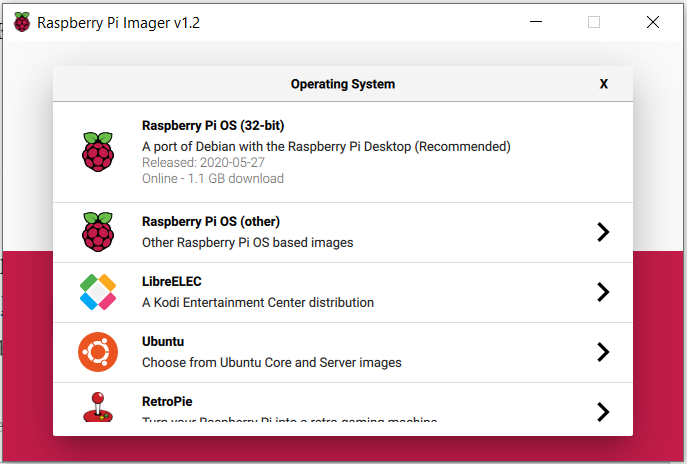The height and width of the screenshot is (464, 687).
Task: Click the orange Ubuntu logo icon
Action: coord(98,352)
